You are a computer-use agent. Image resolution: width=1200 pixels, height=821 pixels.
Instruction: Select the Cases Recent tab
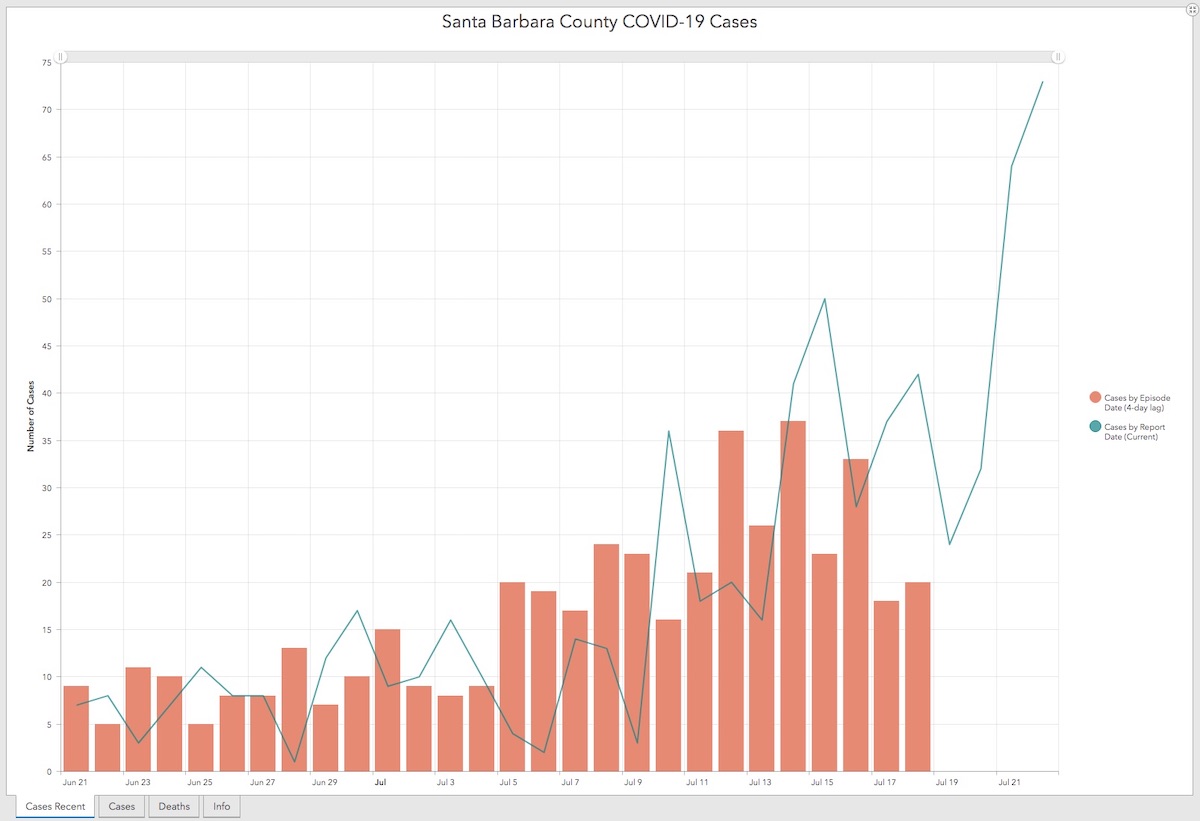click(55, 806)
